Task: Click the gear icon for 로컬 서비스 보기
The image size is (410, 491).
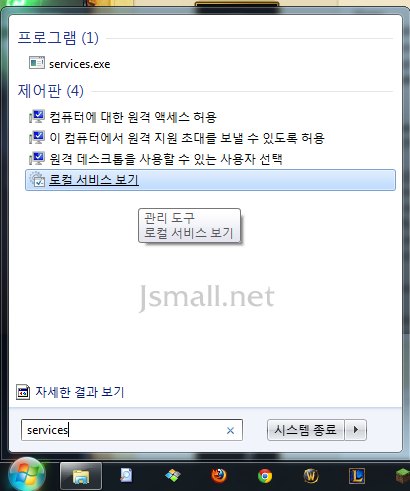Action: pos(37,179)
